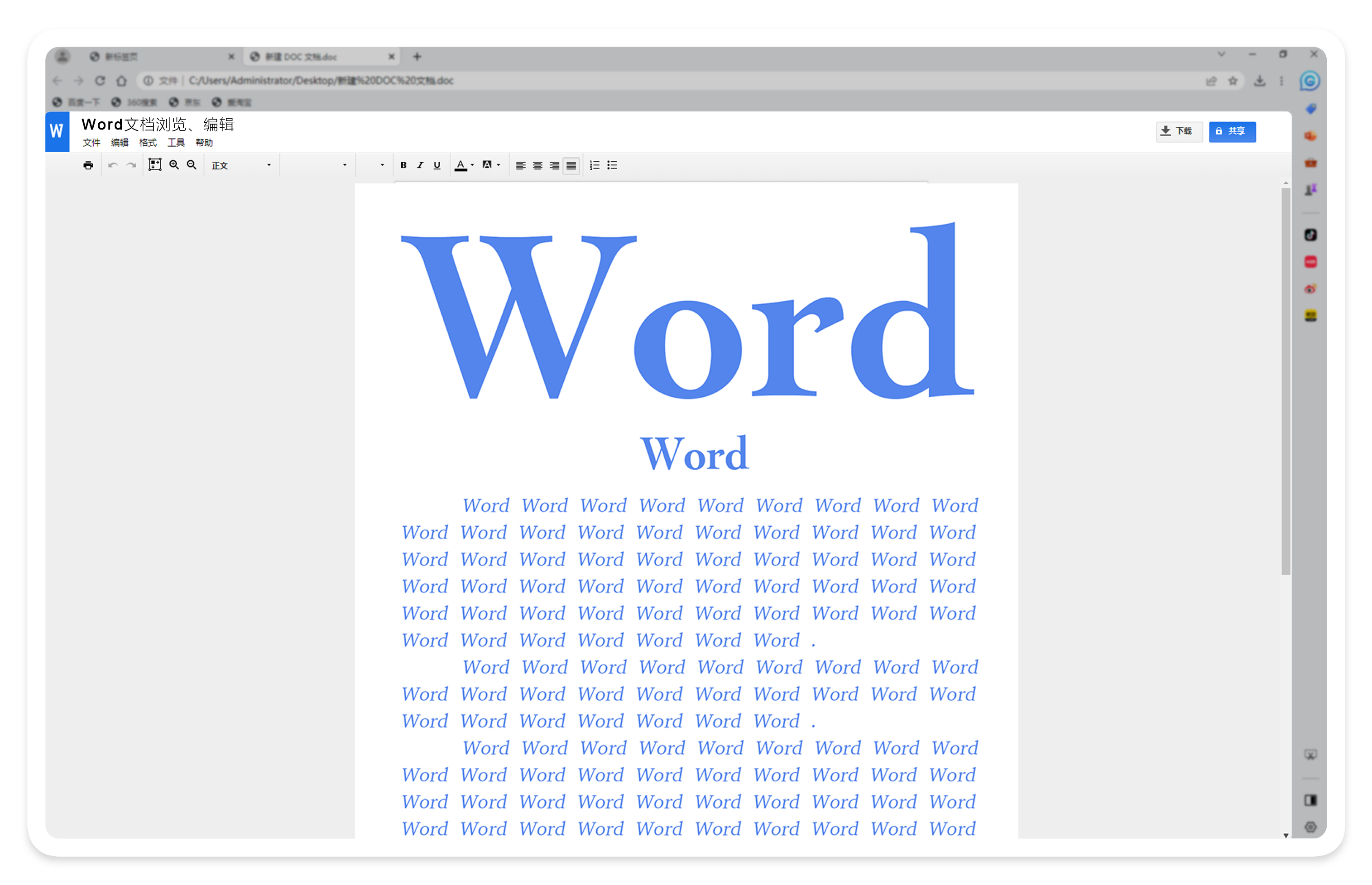Open the 编辑 menu

coord(120,143)
